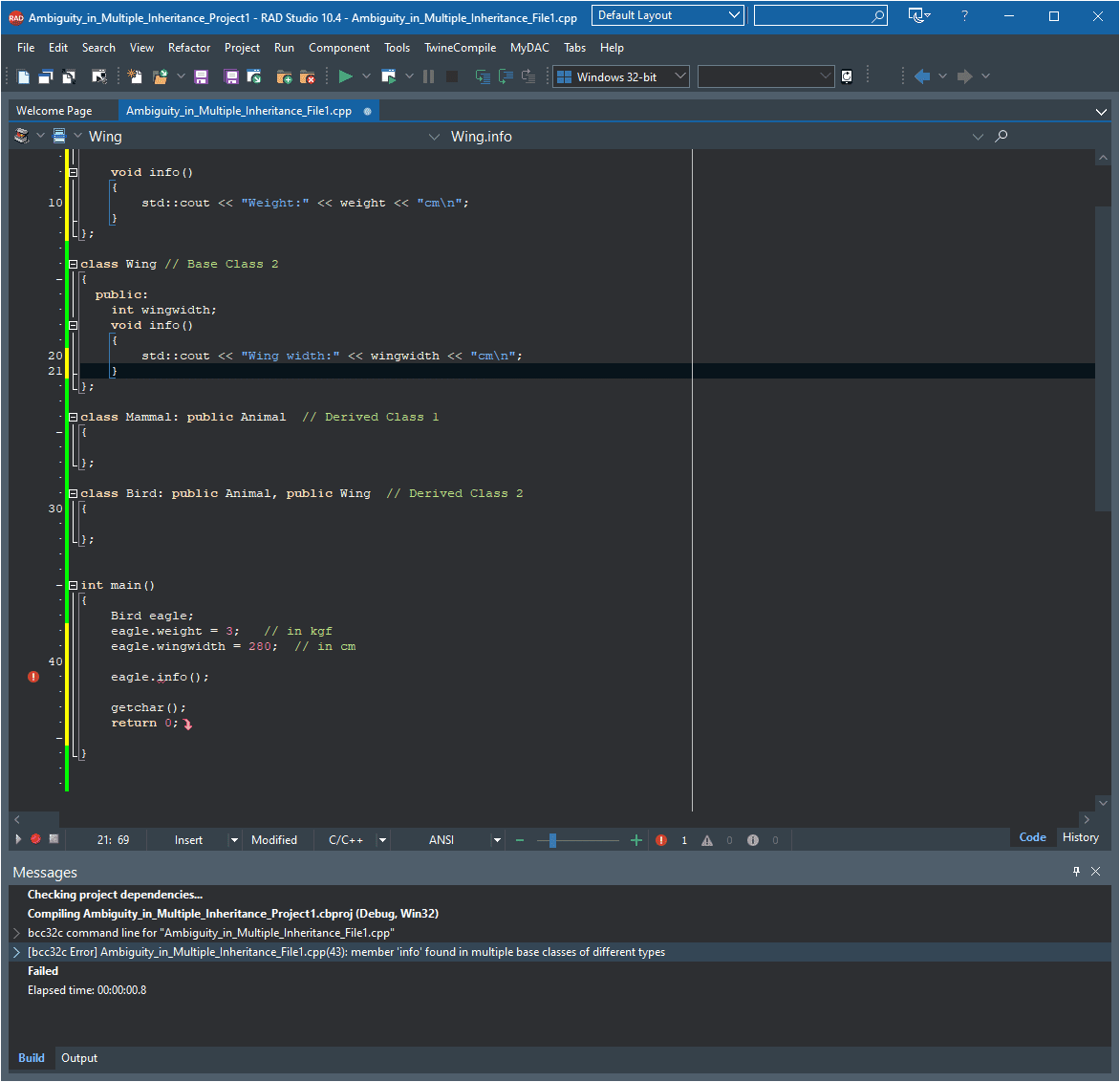
Task: Toggle the code fold marker beside class Wing
Action: coord(72,263)
